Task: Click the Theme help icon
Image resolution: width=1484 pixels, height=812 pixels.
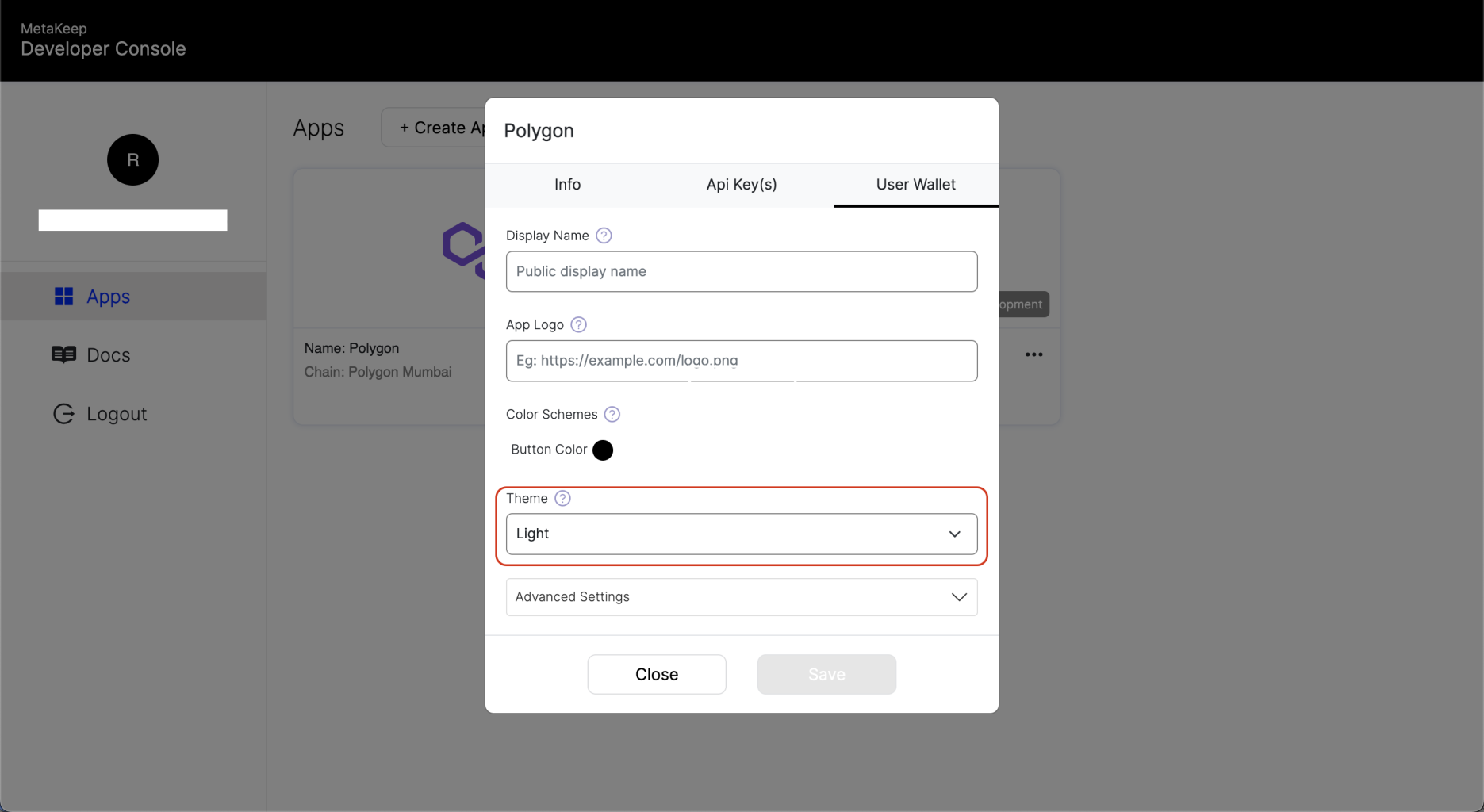Action: pos(562,498)
